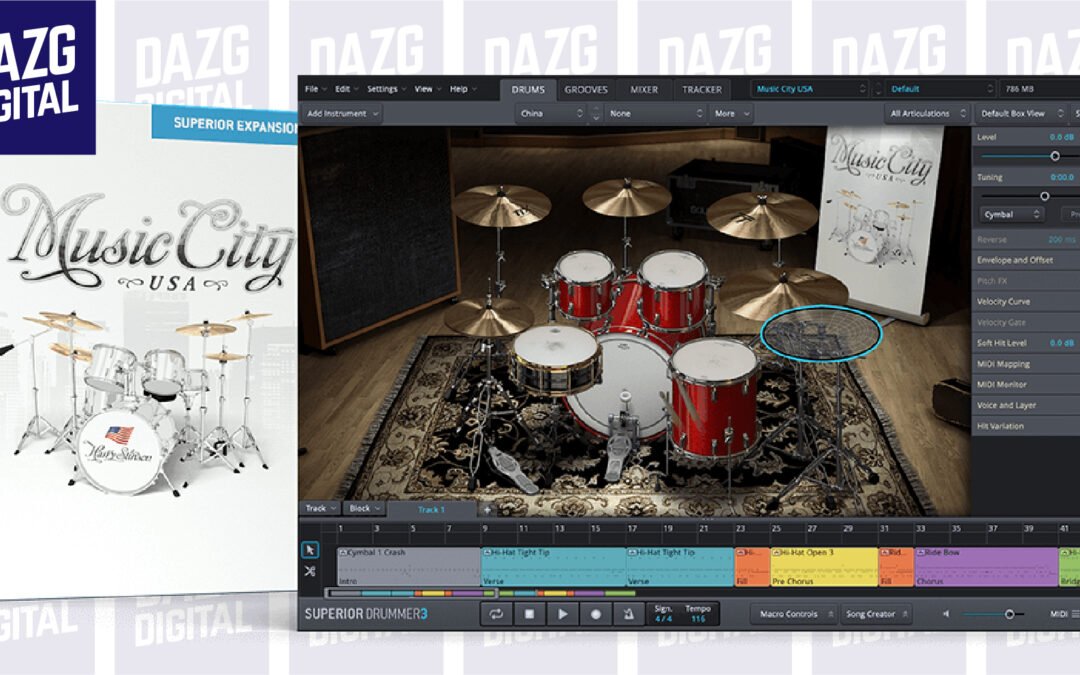Start playback with the Play button

562,614
